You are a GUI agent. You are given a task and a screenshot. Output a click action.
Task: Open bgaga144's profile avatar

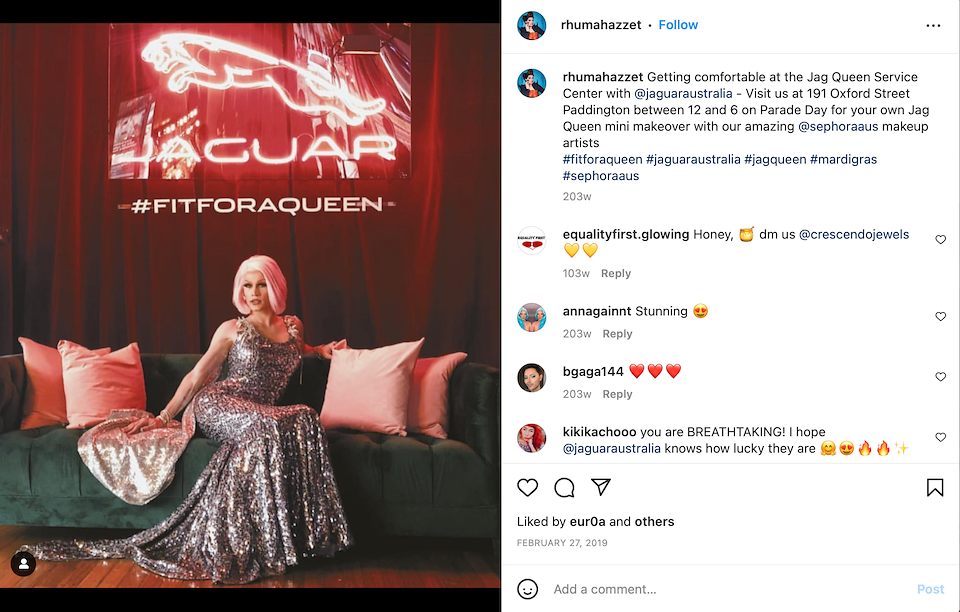(531, 378)
